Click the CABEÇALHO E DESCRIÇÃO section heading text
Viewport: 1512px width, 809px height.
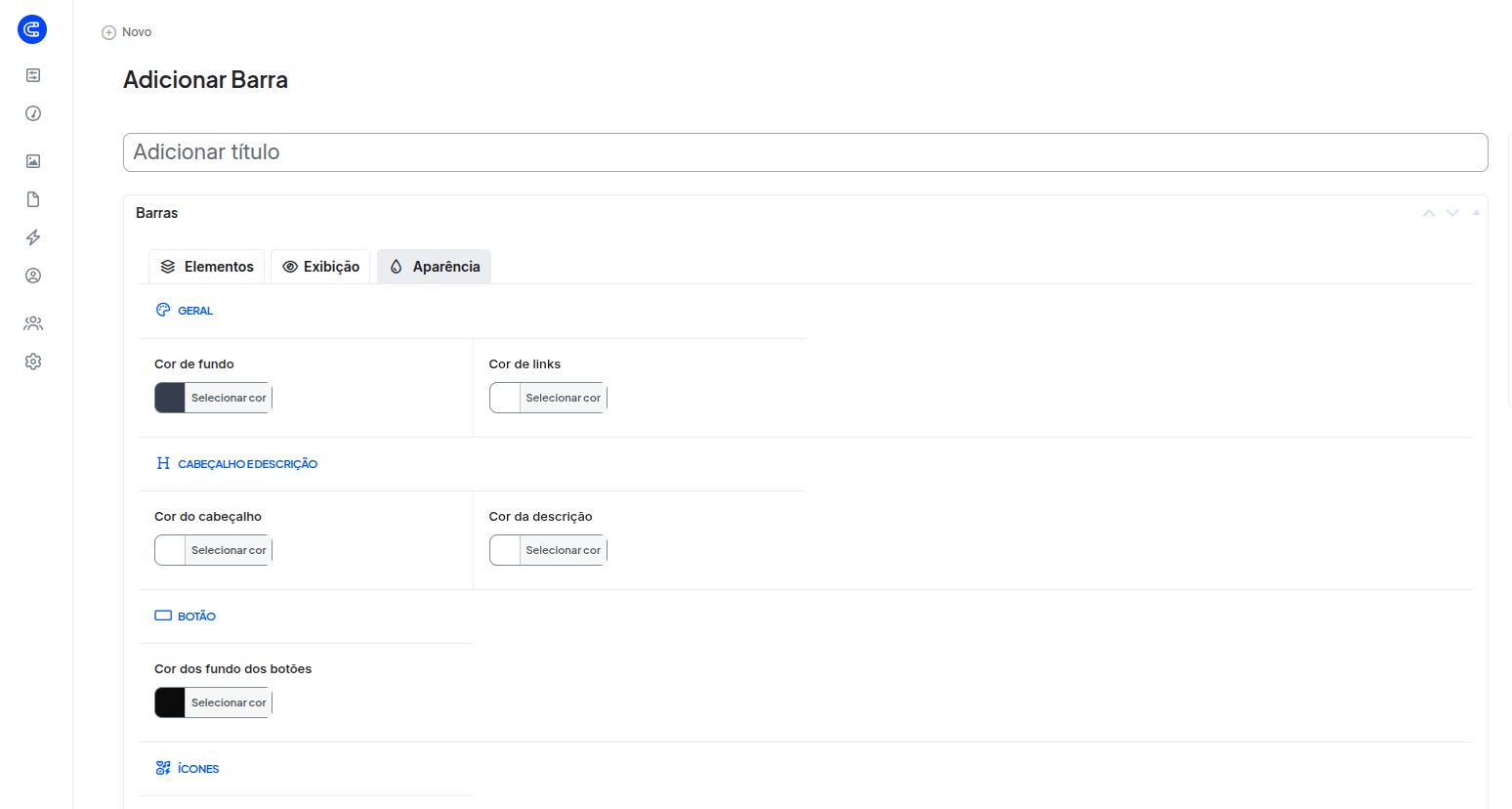248,464
